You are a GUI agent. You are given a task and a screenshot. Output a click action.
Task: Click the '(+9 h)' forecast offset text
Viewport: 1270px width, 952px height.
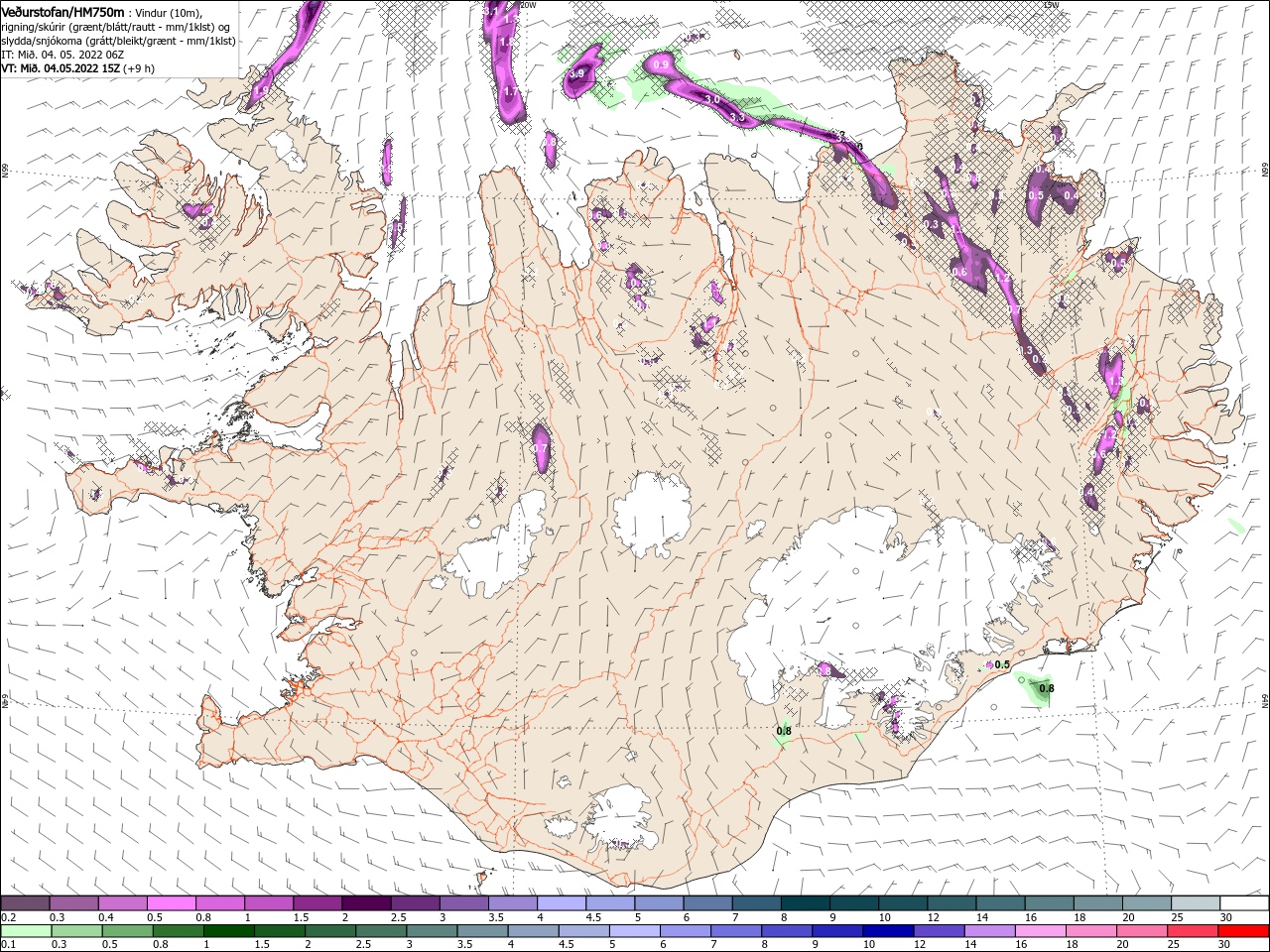click(x=139, y=68)
